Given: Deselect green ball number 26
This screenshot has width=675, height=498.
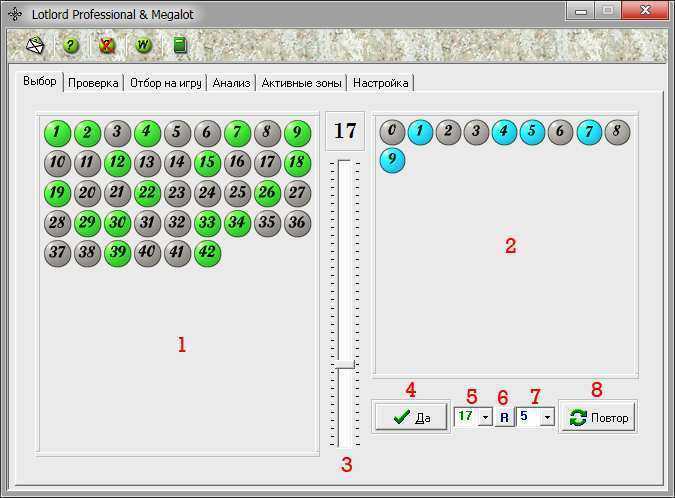Looking at the screenshot, I should [x=267, y=193].
